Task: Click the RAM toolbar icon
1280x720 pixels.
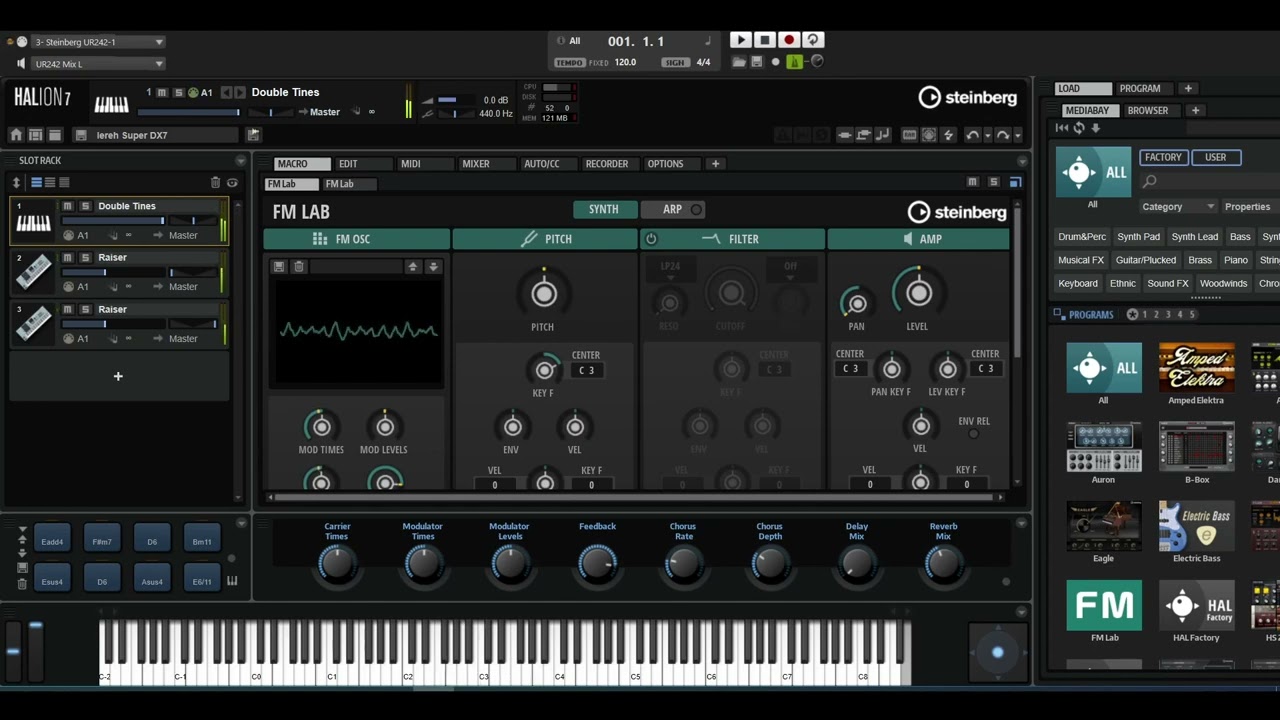Action: (910, 135)
